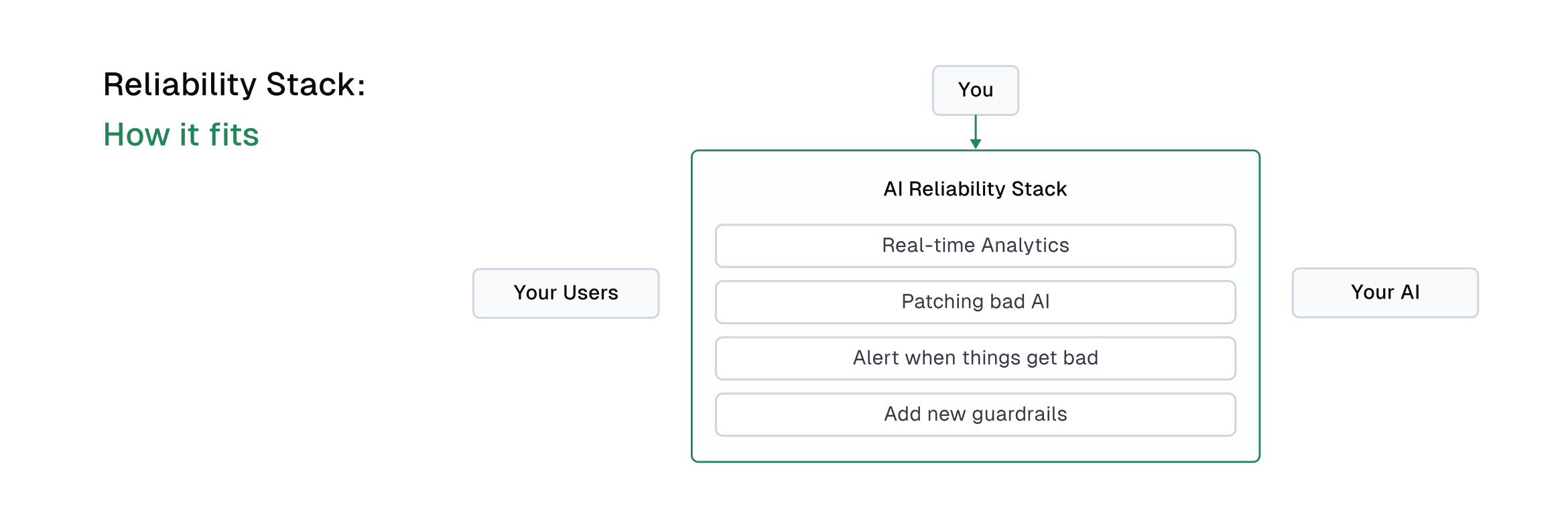Image resolution: width=1568 pixels, height=527 pixels.
Task: Select the Real-time Analytics box
Action: pyautogui.click(x=975, y=246)
